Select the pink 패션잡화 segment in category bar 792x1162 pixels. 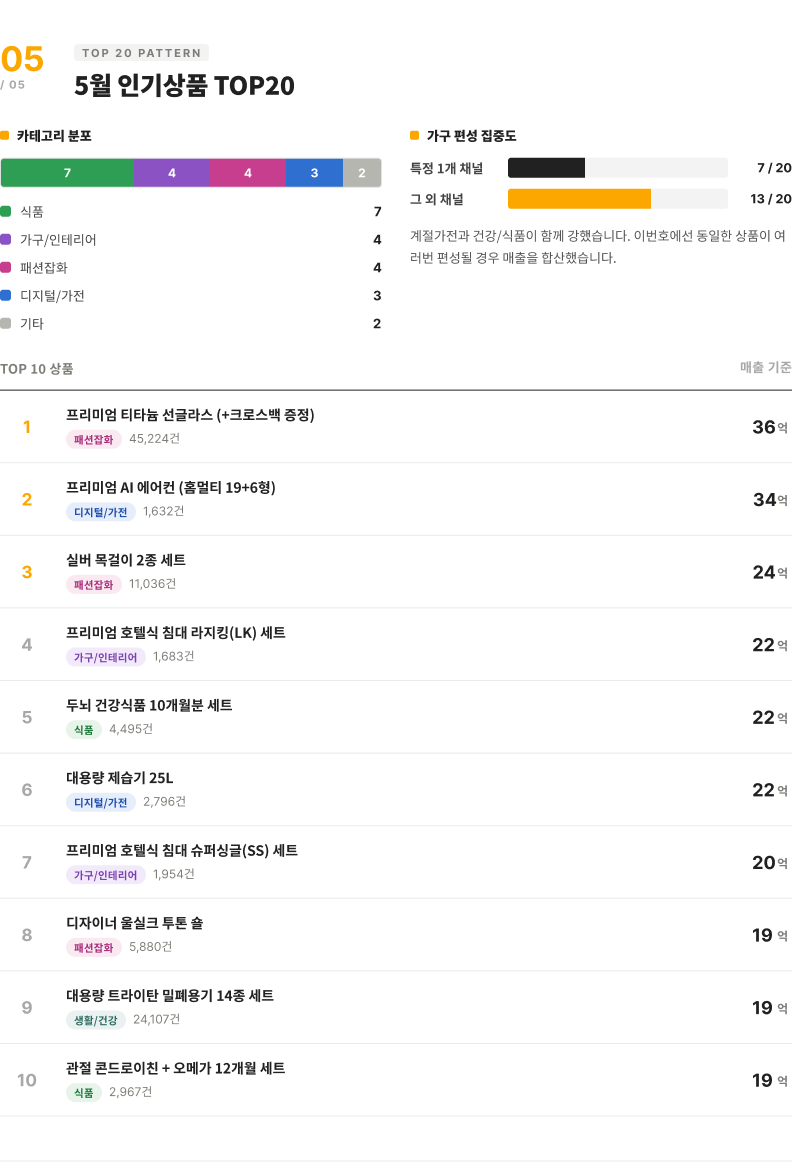coord(248,173)
